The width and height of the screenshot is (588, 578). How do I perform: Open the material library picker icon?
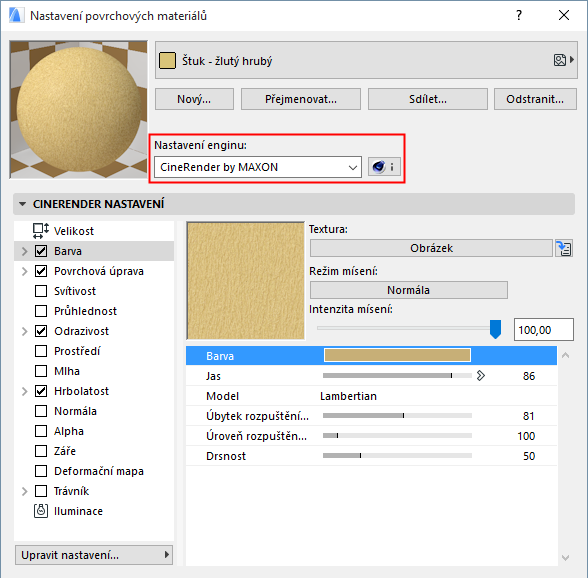click(x=564, y=60)
